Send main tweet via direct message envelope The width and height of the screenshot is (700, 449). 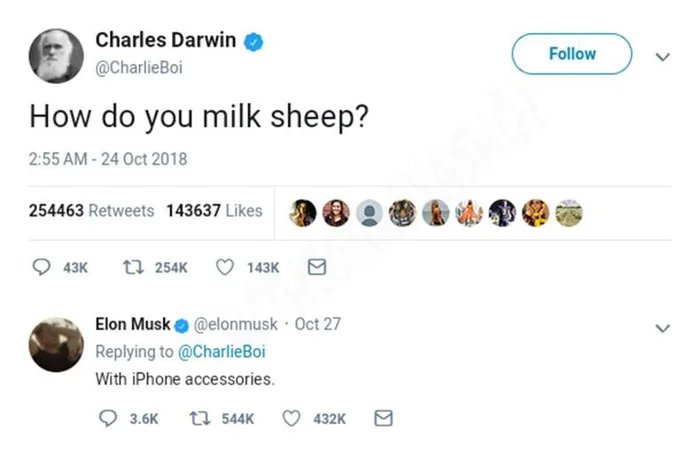coord(316,267)
